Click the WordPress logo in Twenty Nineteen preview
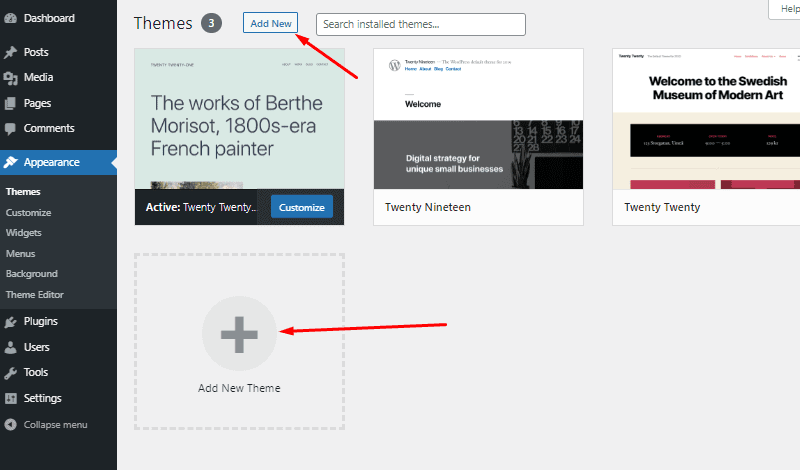 [394, 65]
